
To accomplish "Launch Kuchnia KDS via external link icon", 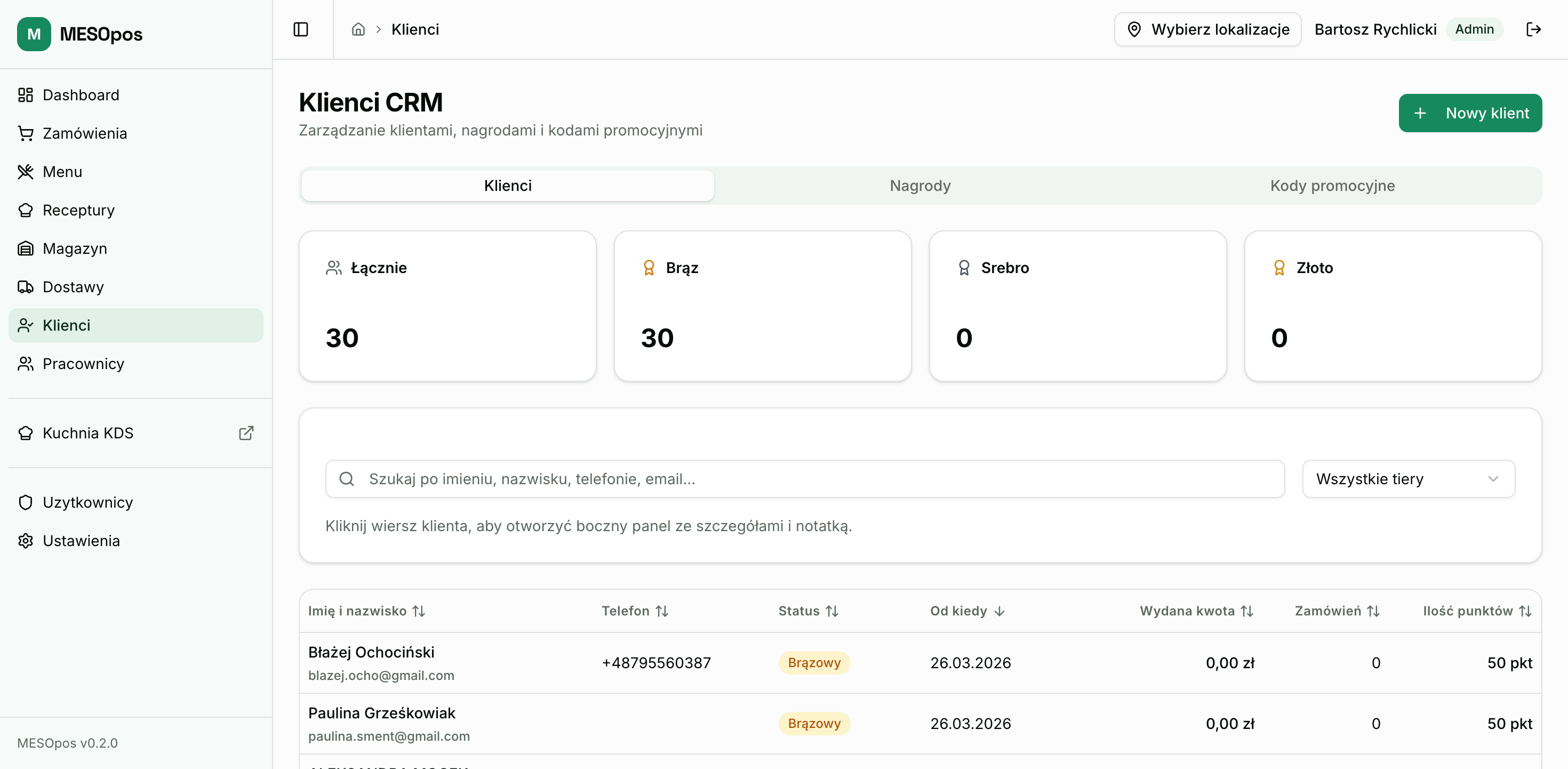I will point(246,433).
